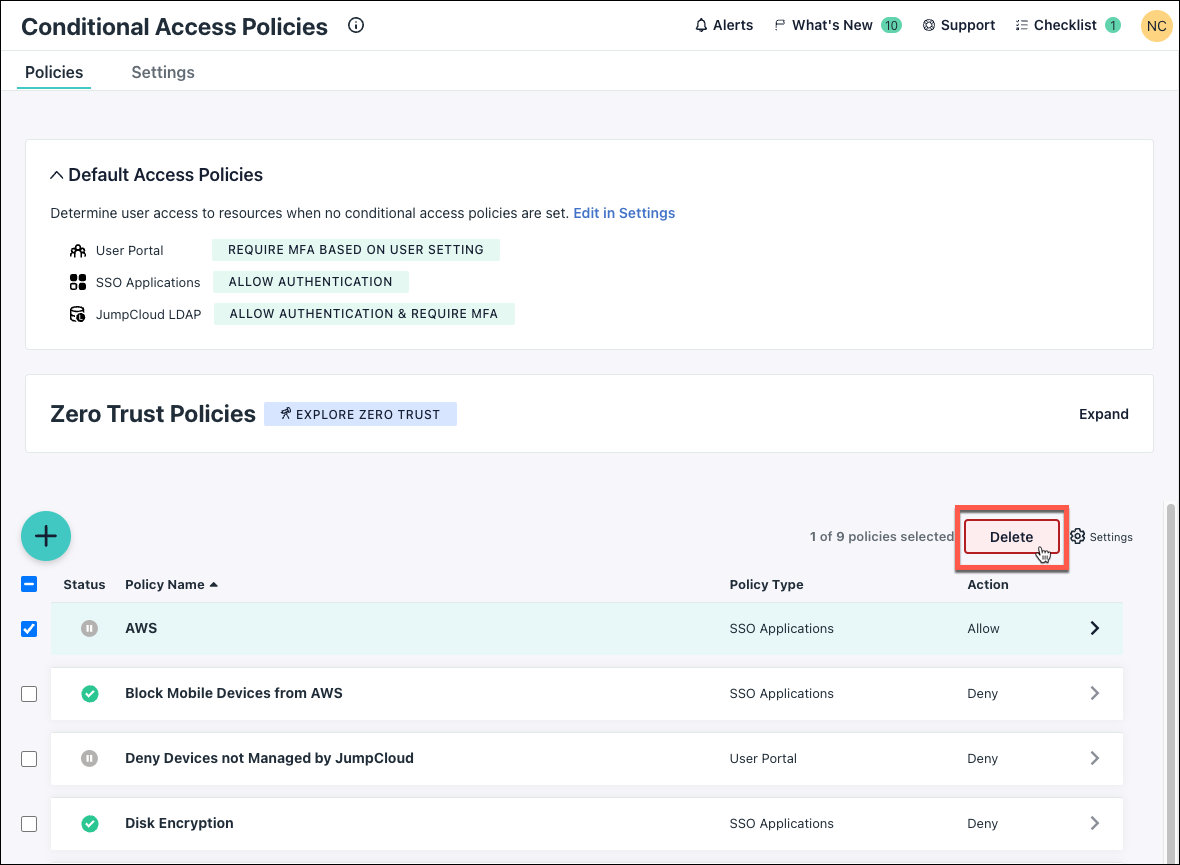Click the green plus button to add a policy
Screen dimensions: 1180x865
coord(46,536)
